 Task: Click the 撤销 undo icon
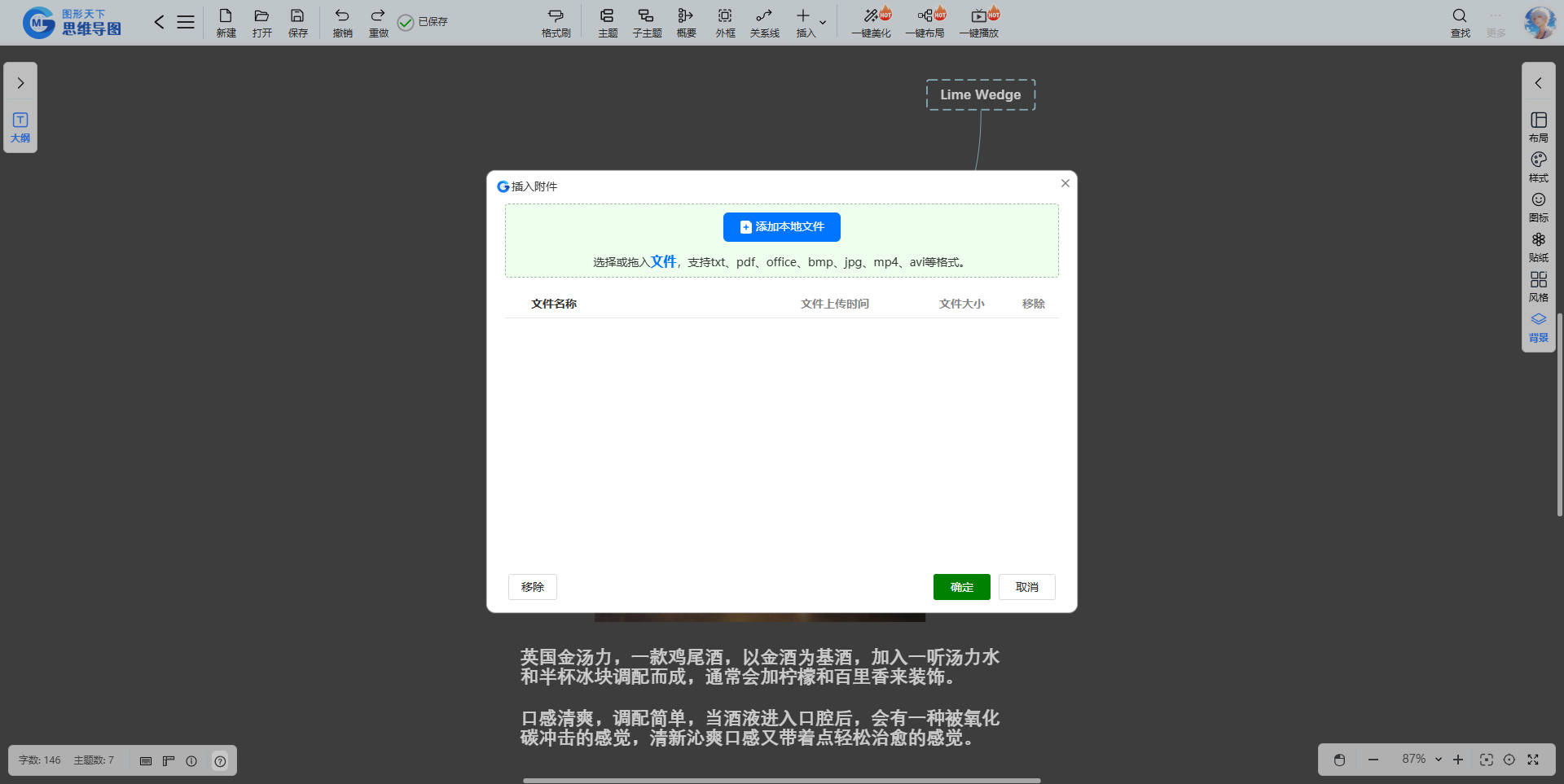tap(342, 22)
